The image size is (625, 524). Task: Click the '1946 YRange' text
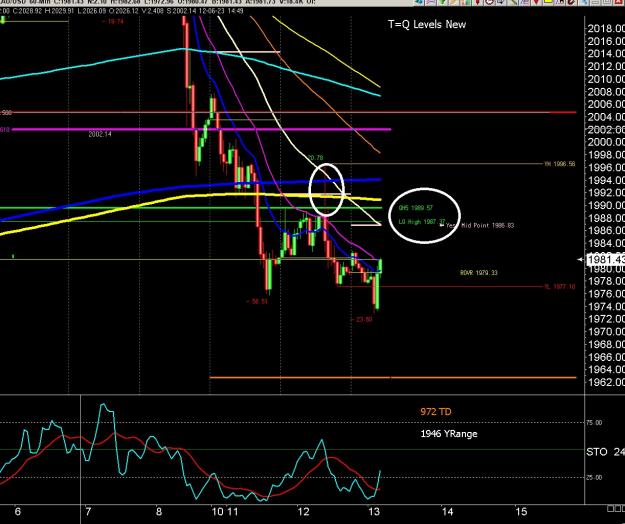coord(449,434)
